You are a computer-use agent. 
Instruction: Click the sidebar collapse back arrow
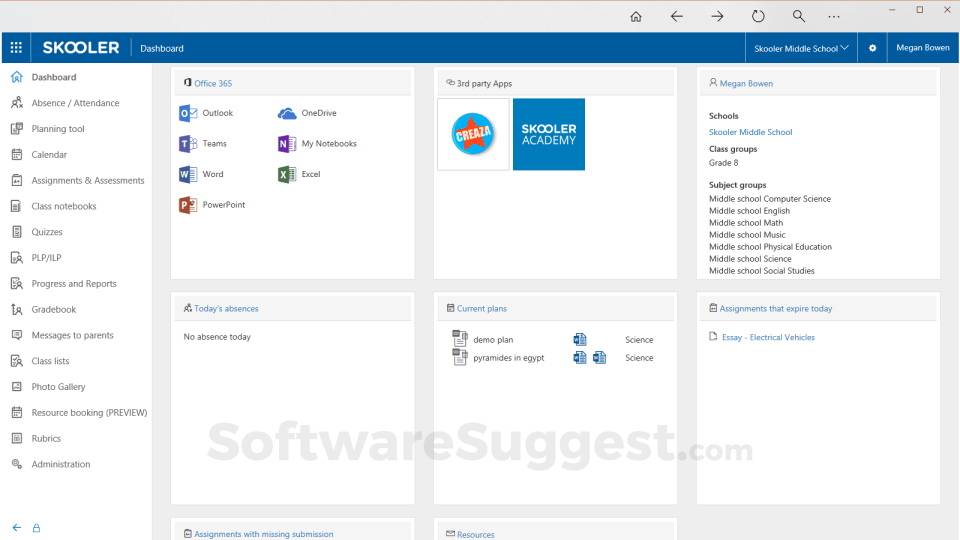coord(17,528)
